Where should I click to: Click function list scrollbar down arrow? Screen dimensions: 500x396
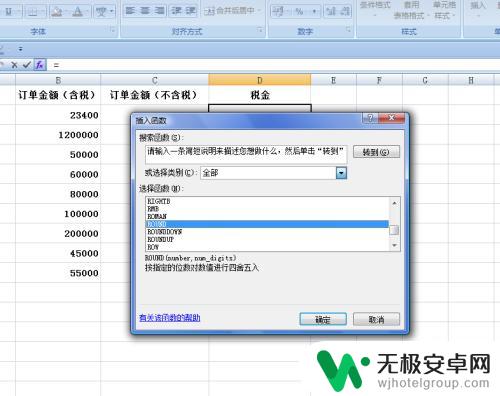click(x=394, y=246)
